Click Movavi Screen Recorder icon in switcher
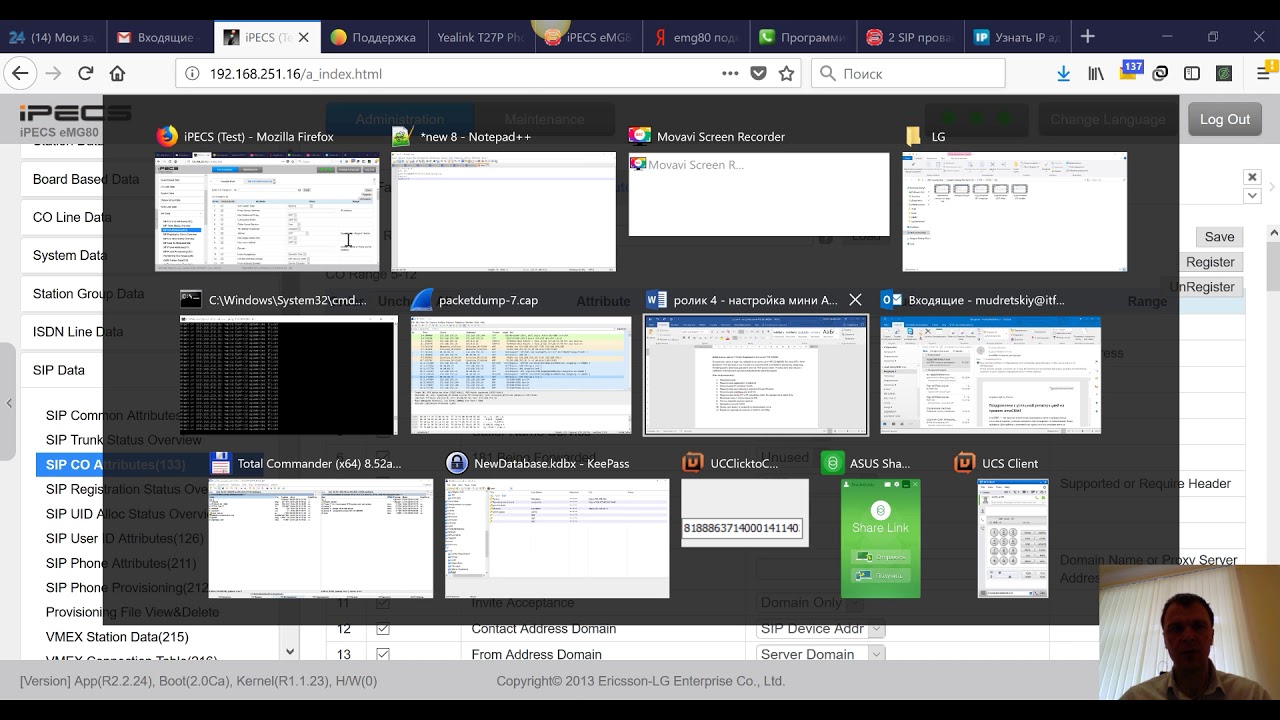1280x720 pixels. [x=639, y=136]
